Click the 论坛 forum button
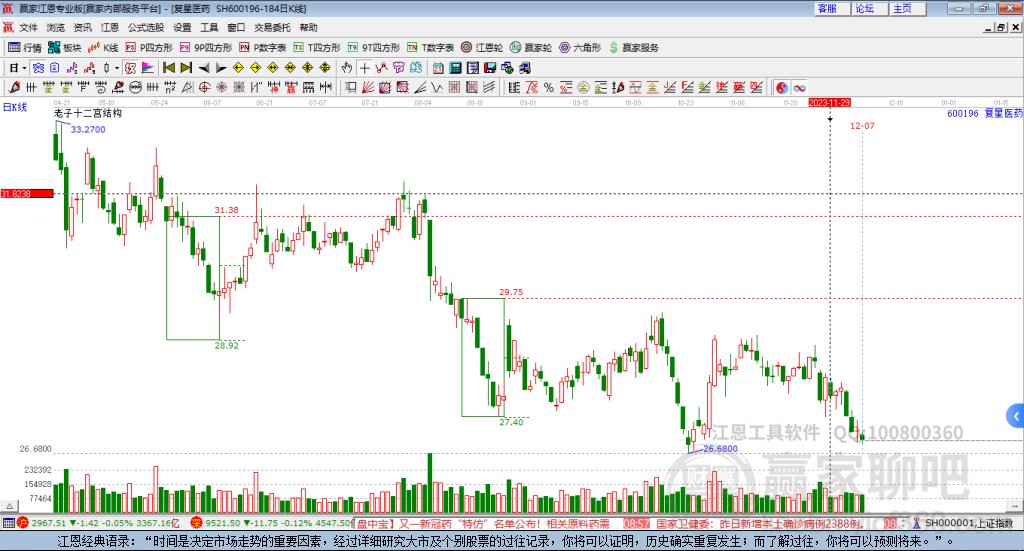The image size is (1024, 551). click(869, 8)
